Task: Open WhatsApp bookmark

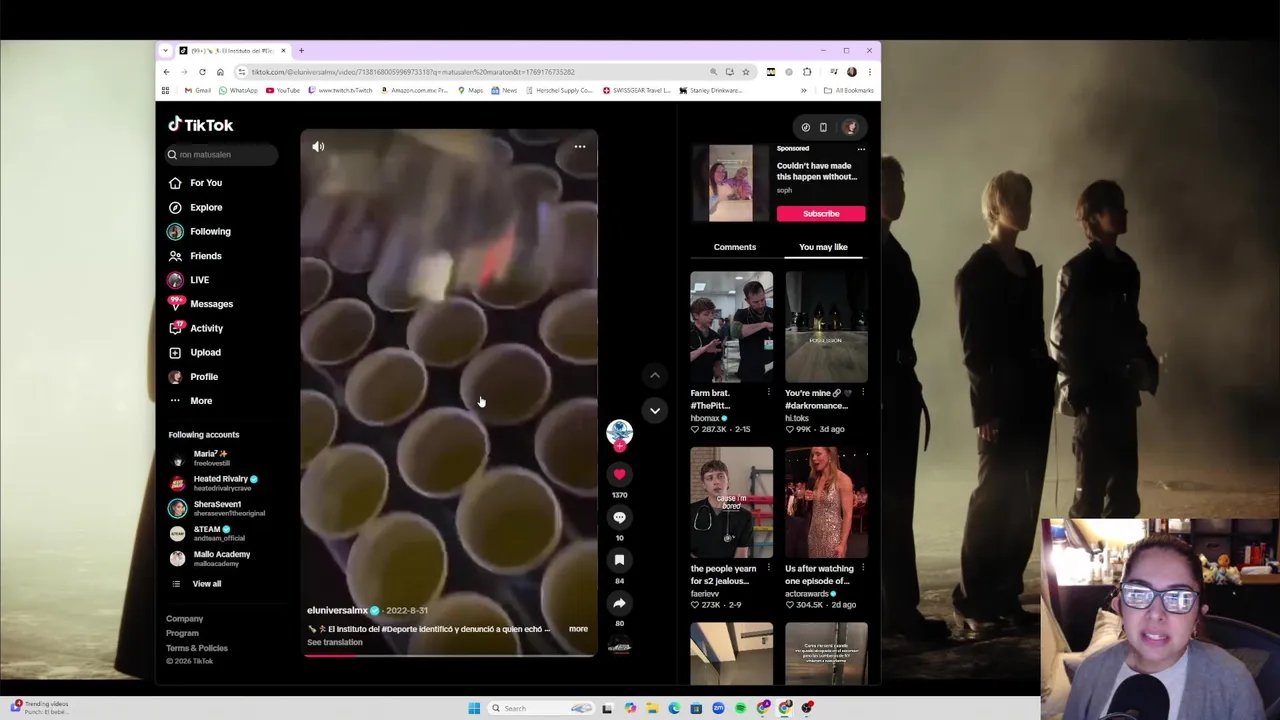Action: click(238, 91)
